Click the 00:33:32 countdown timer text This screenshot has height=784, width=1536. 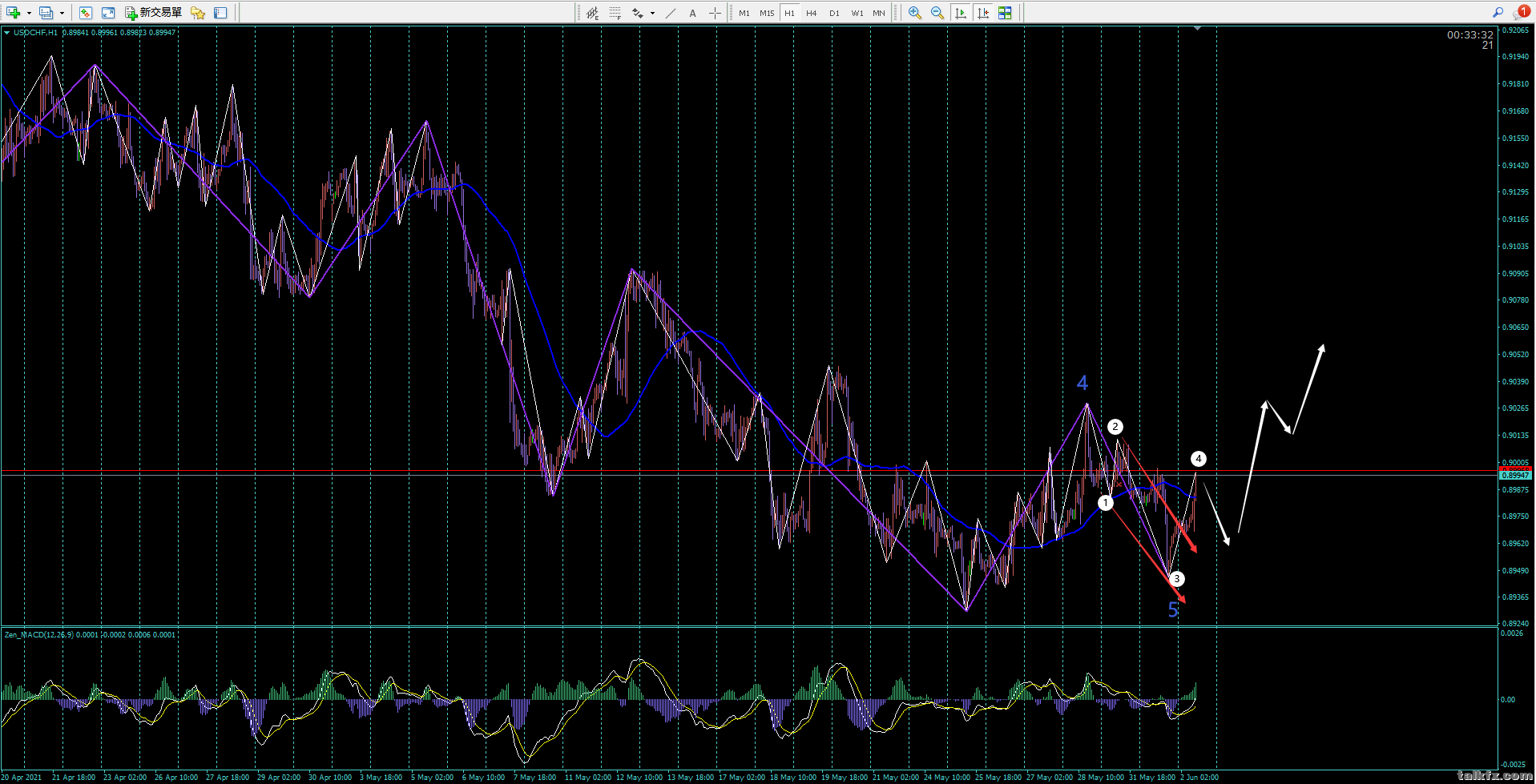coord(1470,34)
